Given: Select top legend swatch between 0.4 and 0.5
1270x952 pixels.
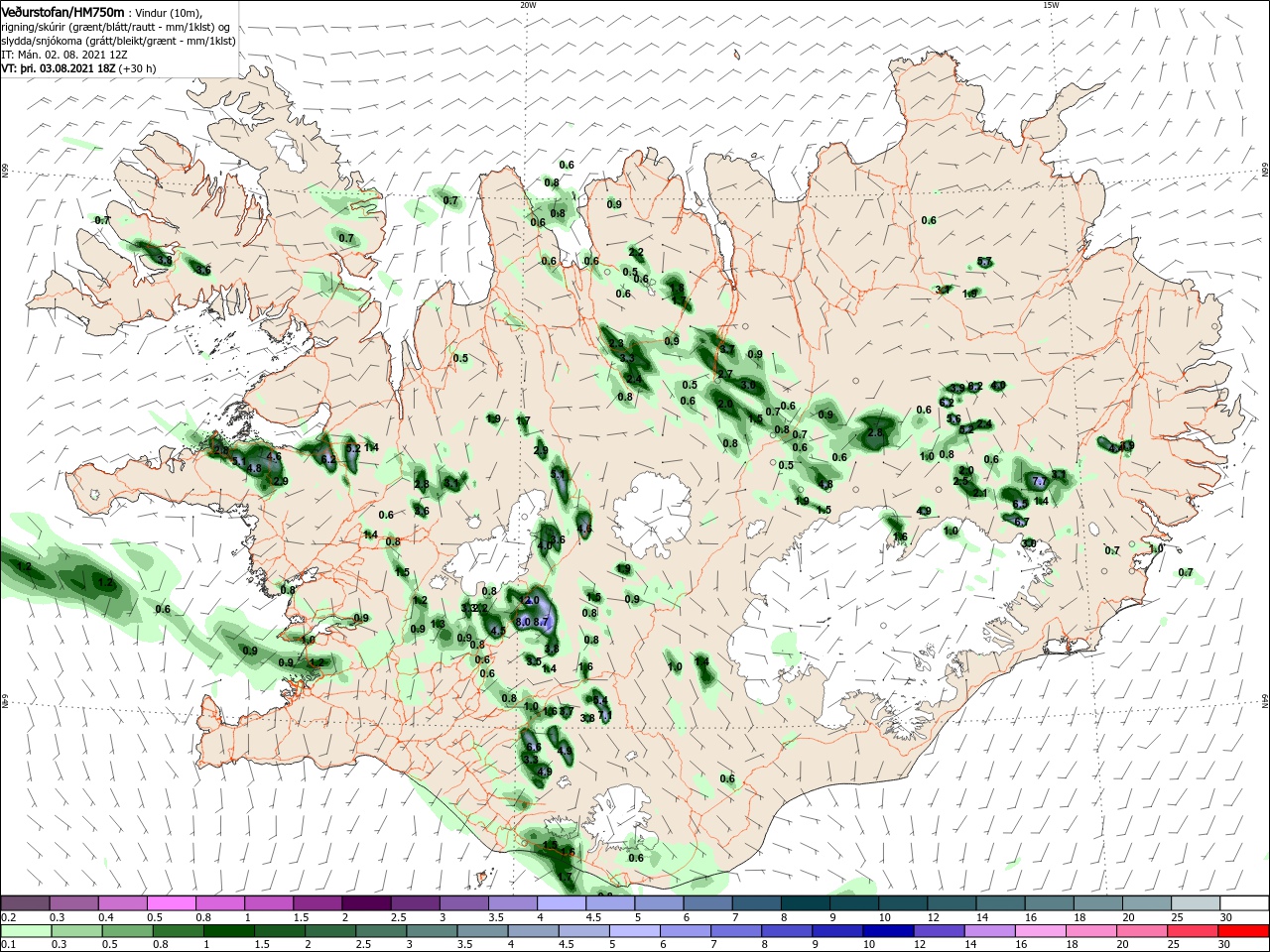Looking at the screenshot, I should point(122,902).
